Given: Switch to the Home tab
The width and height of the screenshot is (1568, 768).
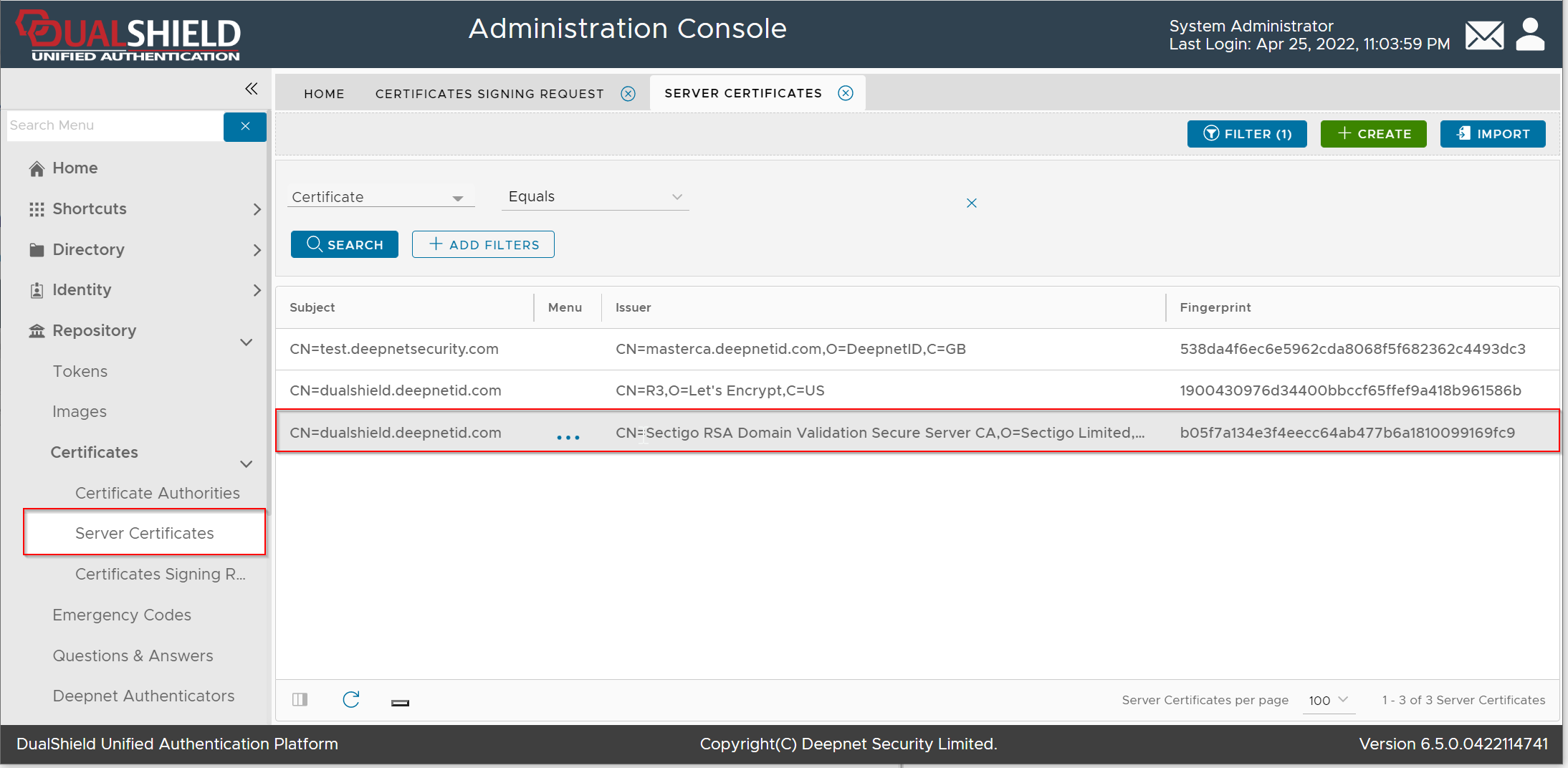Looking at the screenshot, I should [x=324, y=94].
